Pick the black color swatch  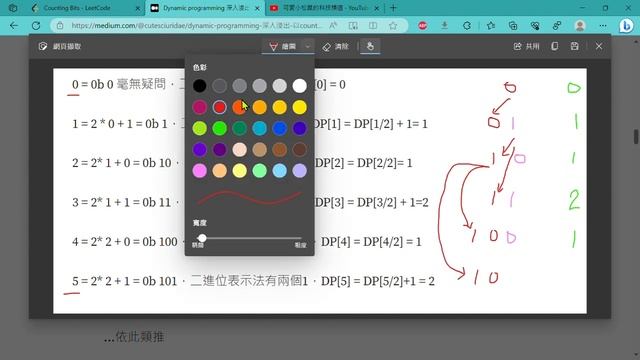pyautogui.click(x=200, y=86)
